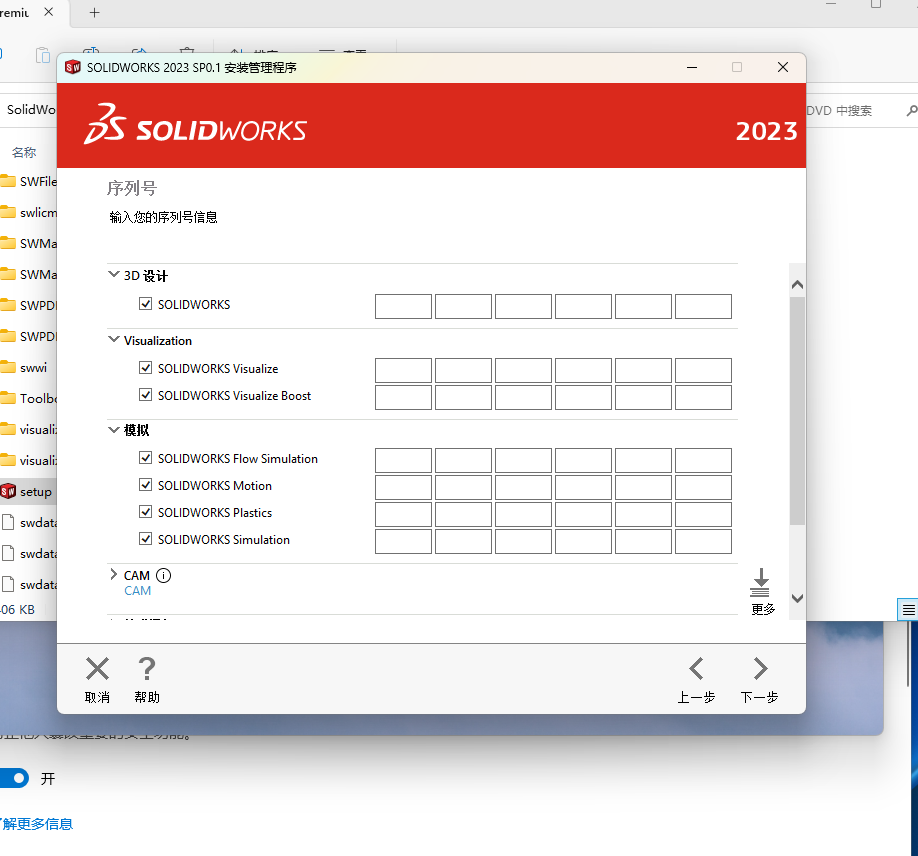This screenshot has height=856, width=918.
Task: Collapse the 3D 设计 section
Action: click(114, 274)
